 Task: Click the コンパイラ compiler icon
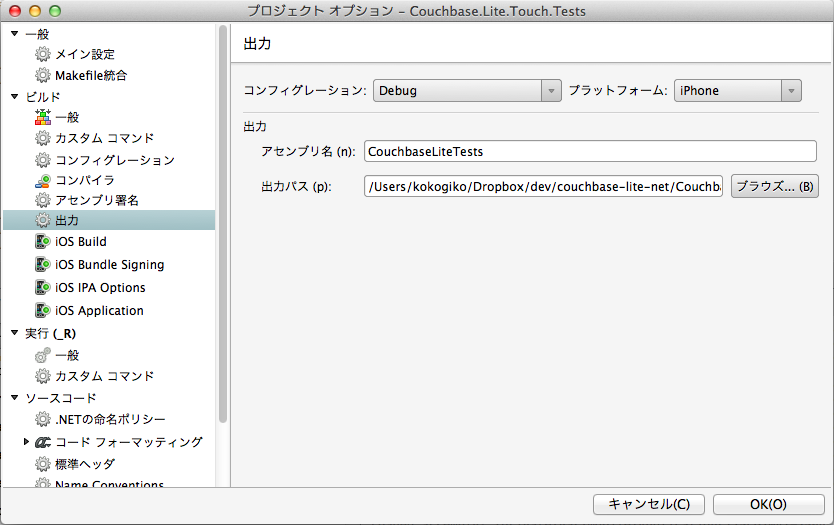(43, 180)
